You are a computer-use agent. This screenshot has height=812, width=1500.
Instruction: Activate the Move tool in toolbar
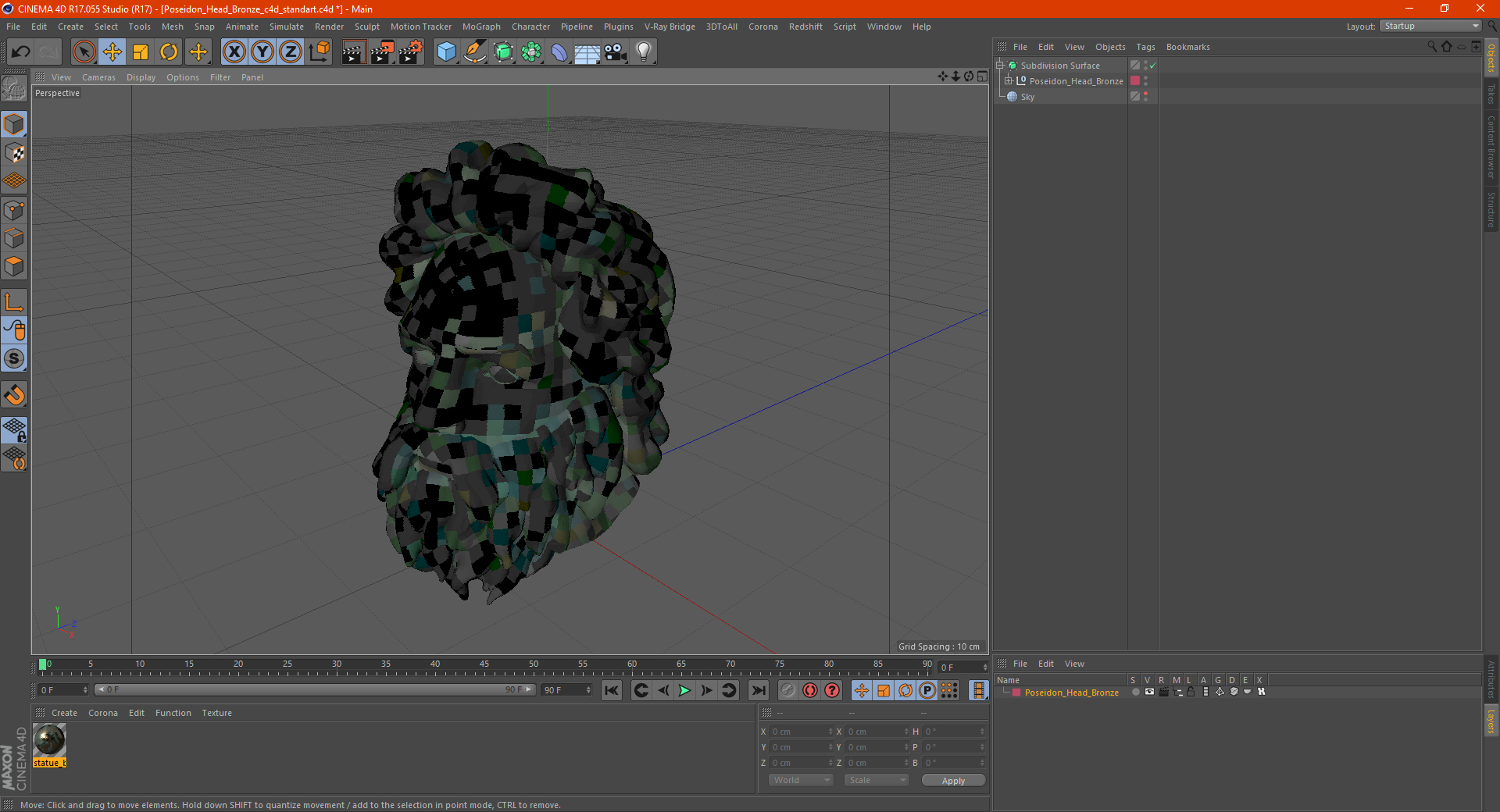coord(112,52)
